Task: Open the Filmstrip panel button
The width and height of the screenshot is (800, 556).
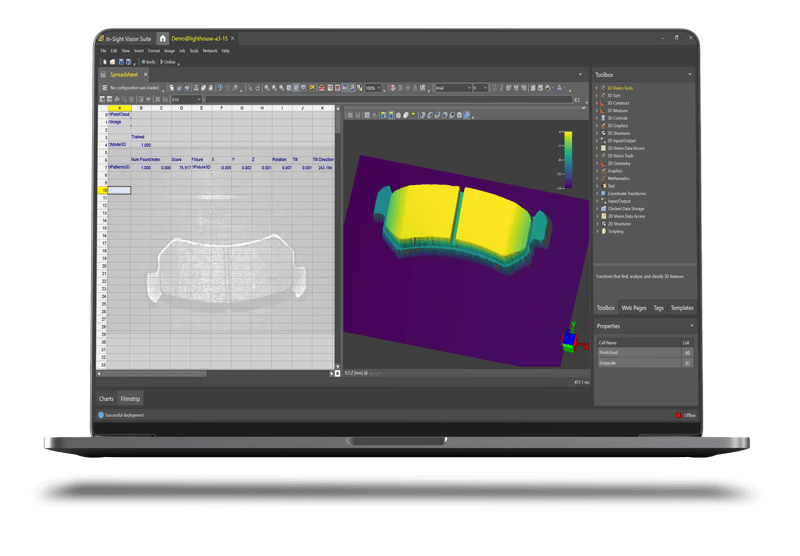Action: 130,399
